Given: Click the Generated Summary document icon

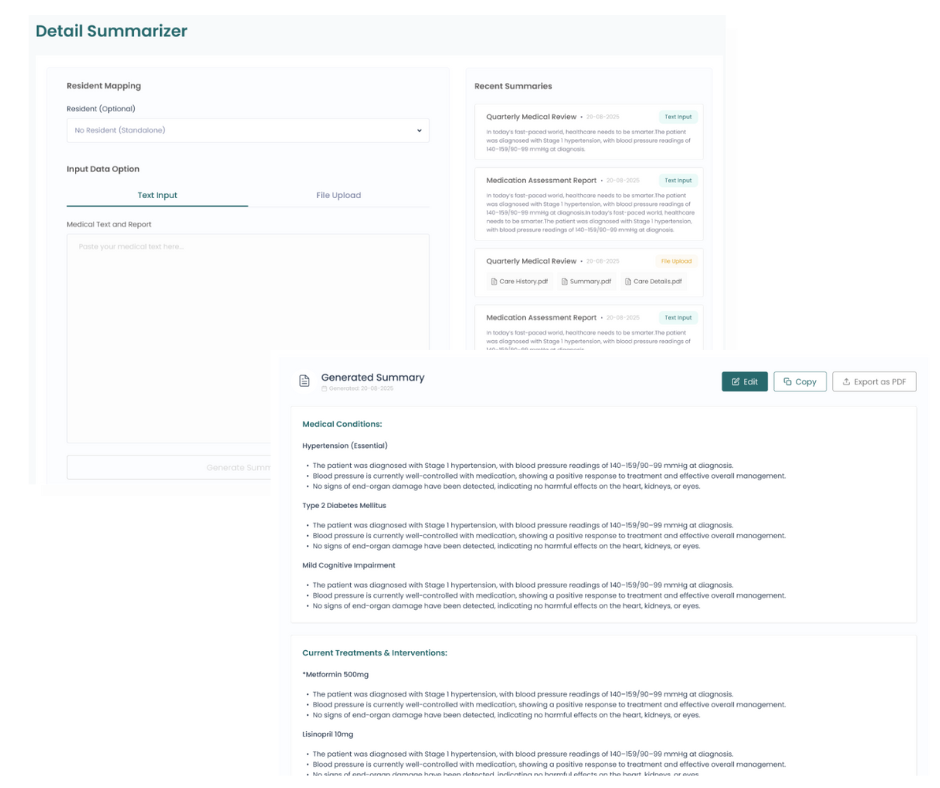Looking at the screenshot, I should [305, 381].
